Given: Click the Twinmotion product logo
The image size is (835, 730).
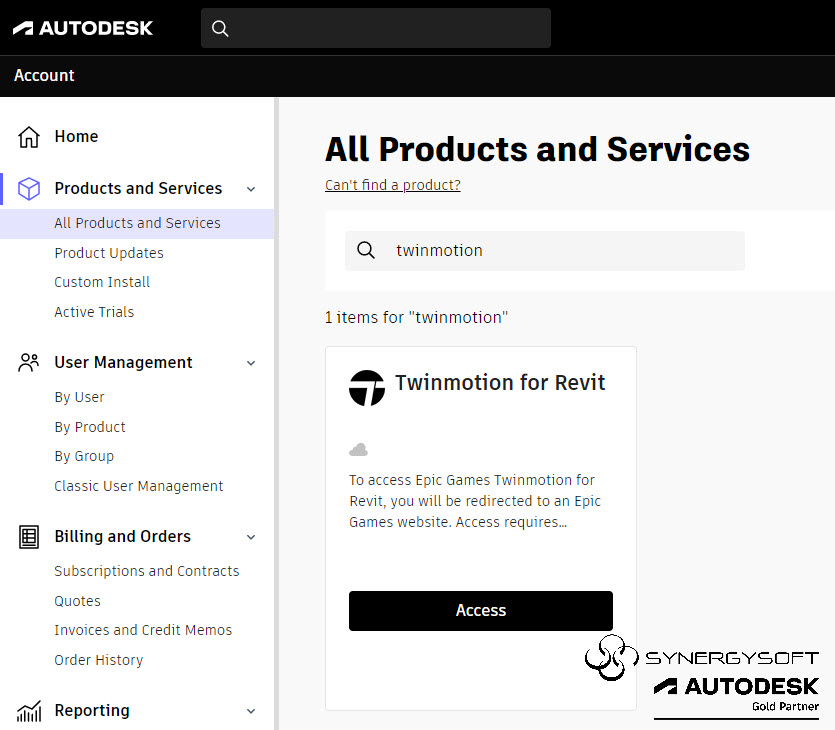Looking at the screenshot, I should tap(367, 387).
